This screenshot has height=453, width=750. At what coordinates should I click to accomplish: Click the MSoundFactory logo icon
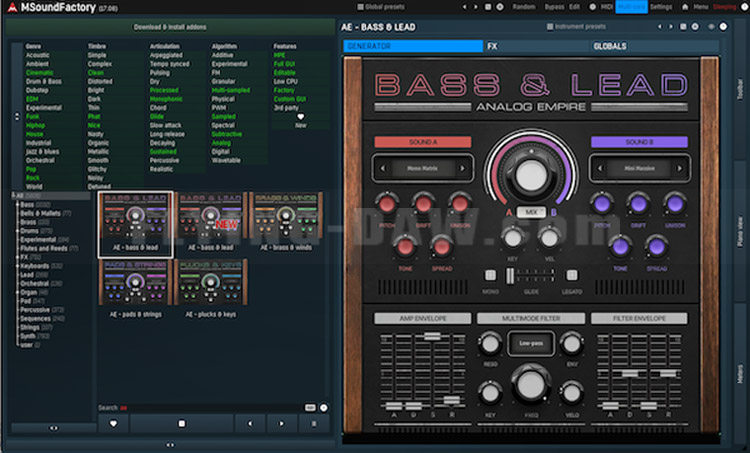tap(11, 7)
